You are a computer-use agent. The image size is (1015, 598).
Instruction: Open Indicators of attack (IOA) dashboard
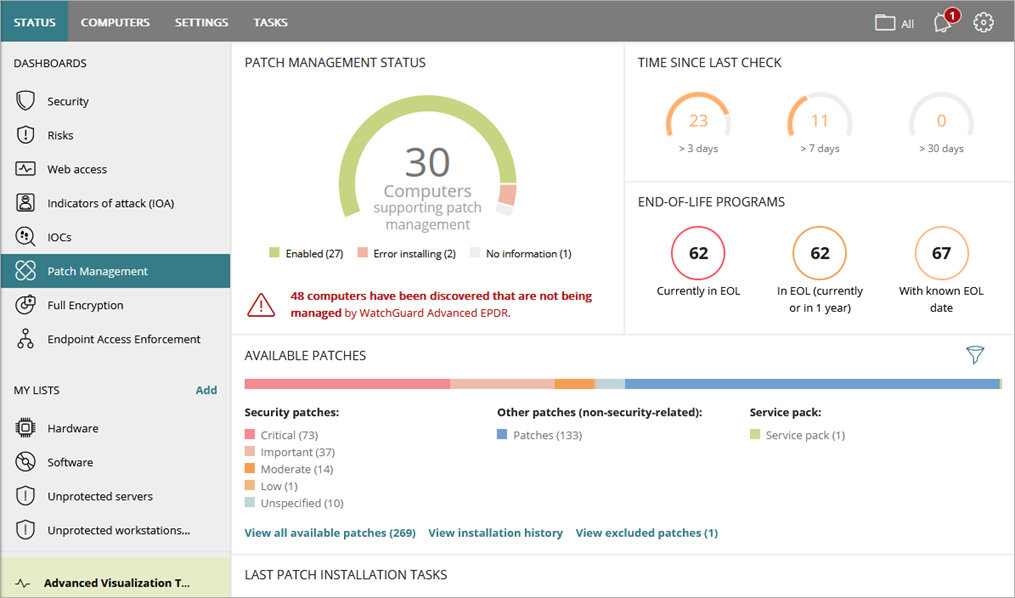click(120, 202)
